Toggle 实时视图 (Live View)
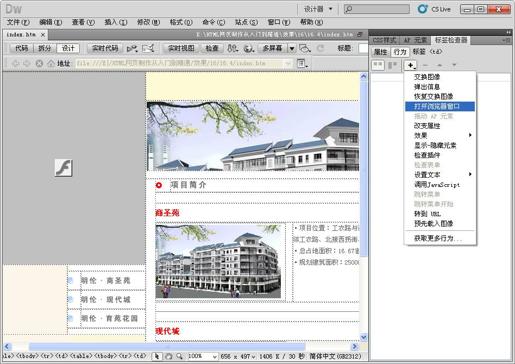The width and height of the screenshot is (515, 364). 181,48
